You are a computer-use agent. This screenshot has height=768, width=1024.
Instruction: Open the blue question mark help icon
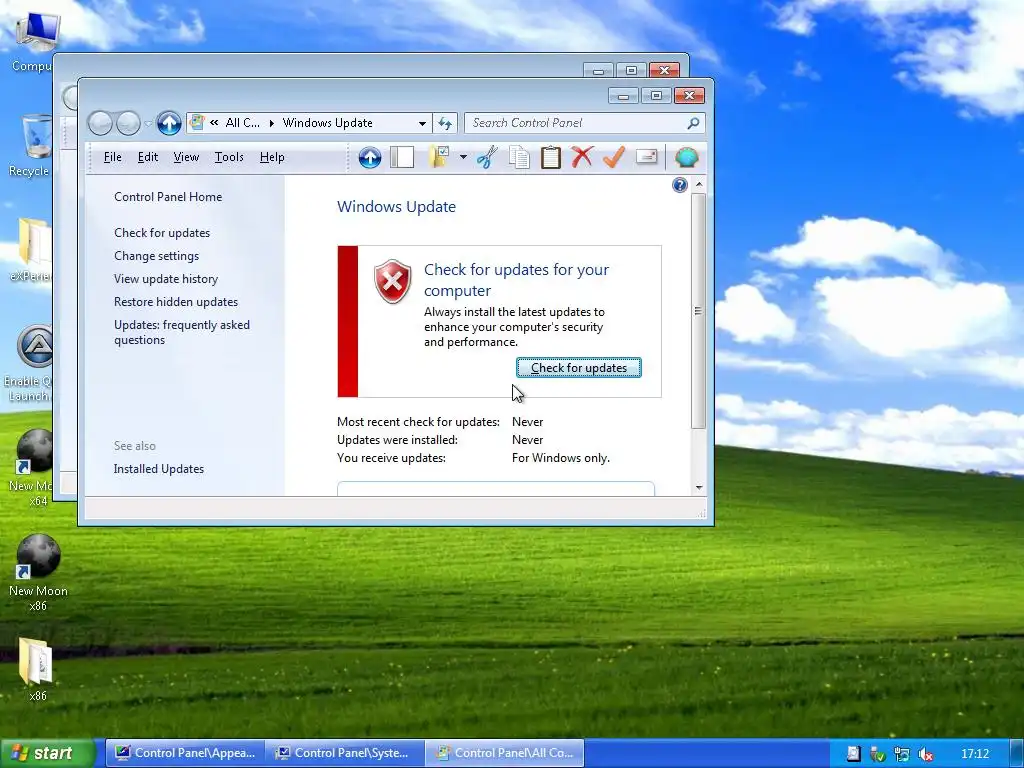tap(680, 185)
